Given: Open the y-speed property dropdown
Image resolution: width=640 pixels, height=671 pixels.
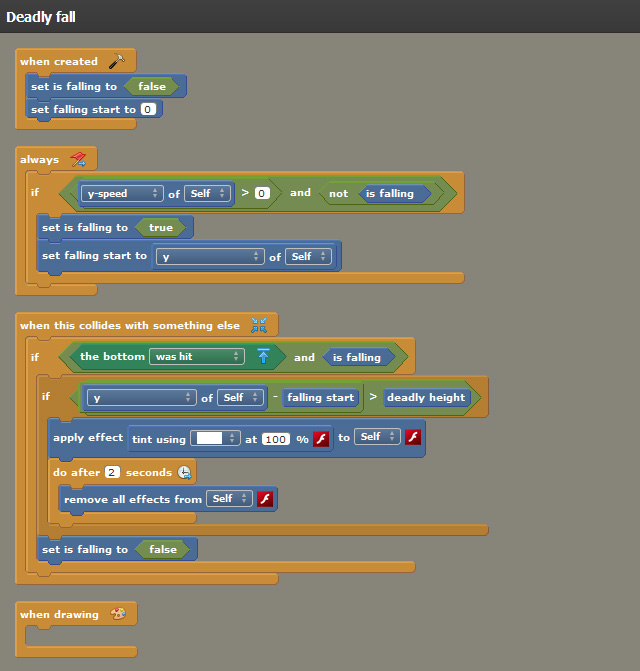Looking at the screenshot, I should click(x=122, y=193).
